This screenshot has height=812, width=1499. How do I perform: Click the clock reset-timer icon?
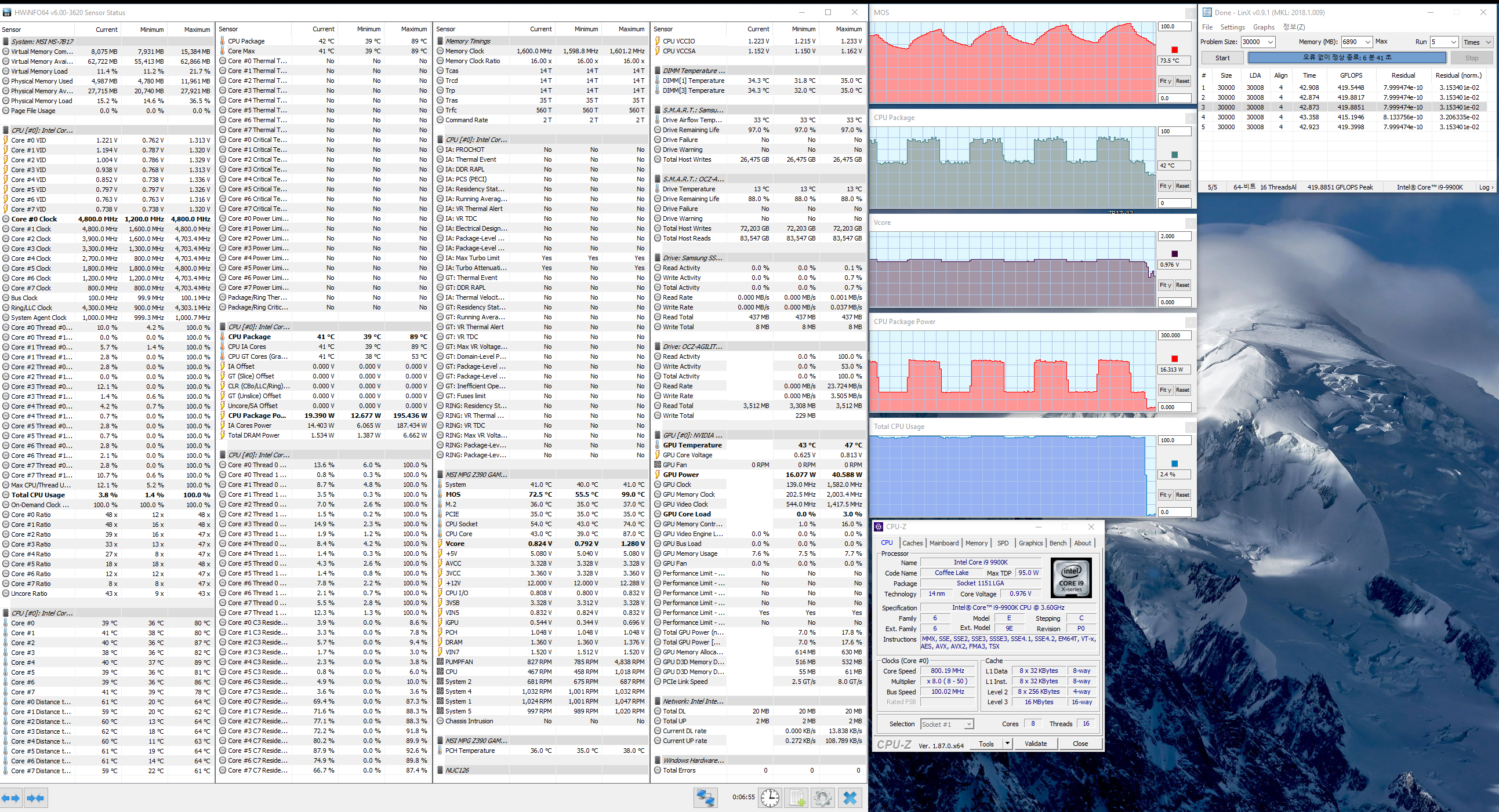click(770, 798)
